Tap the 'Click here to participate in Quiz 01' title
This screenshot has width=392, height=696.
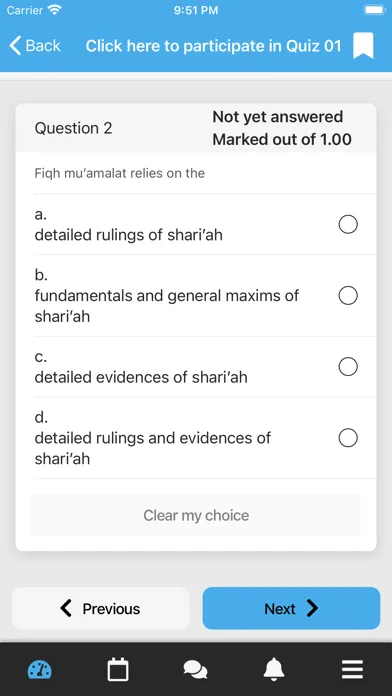[x=214, y=46]
